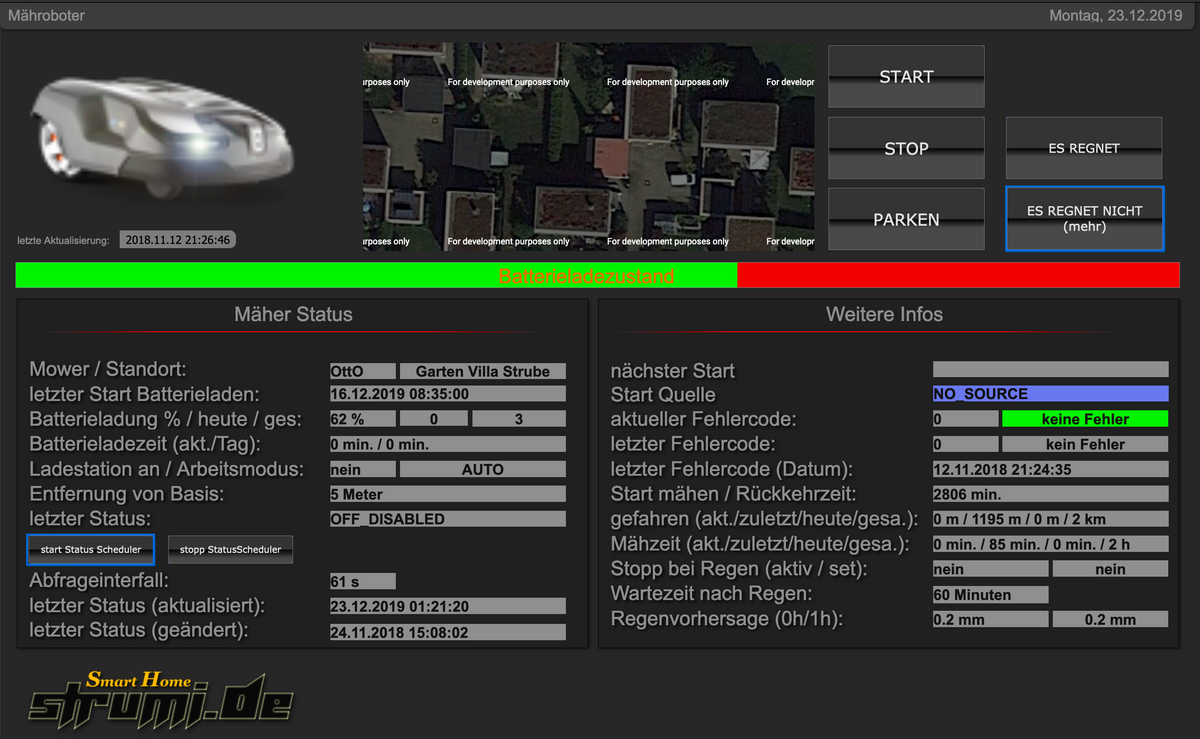This screenshot has width=1200, height=739.
Task: Click the 16.12.2019 08:35:00 battery start value
Action: [x=448, y=394]
